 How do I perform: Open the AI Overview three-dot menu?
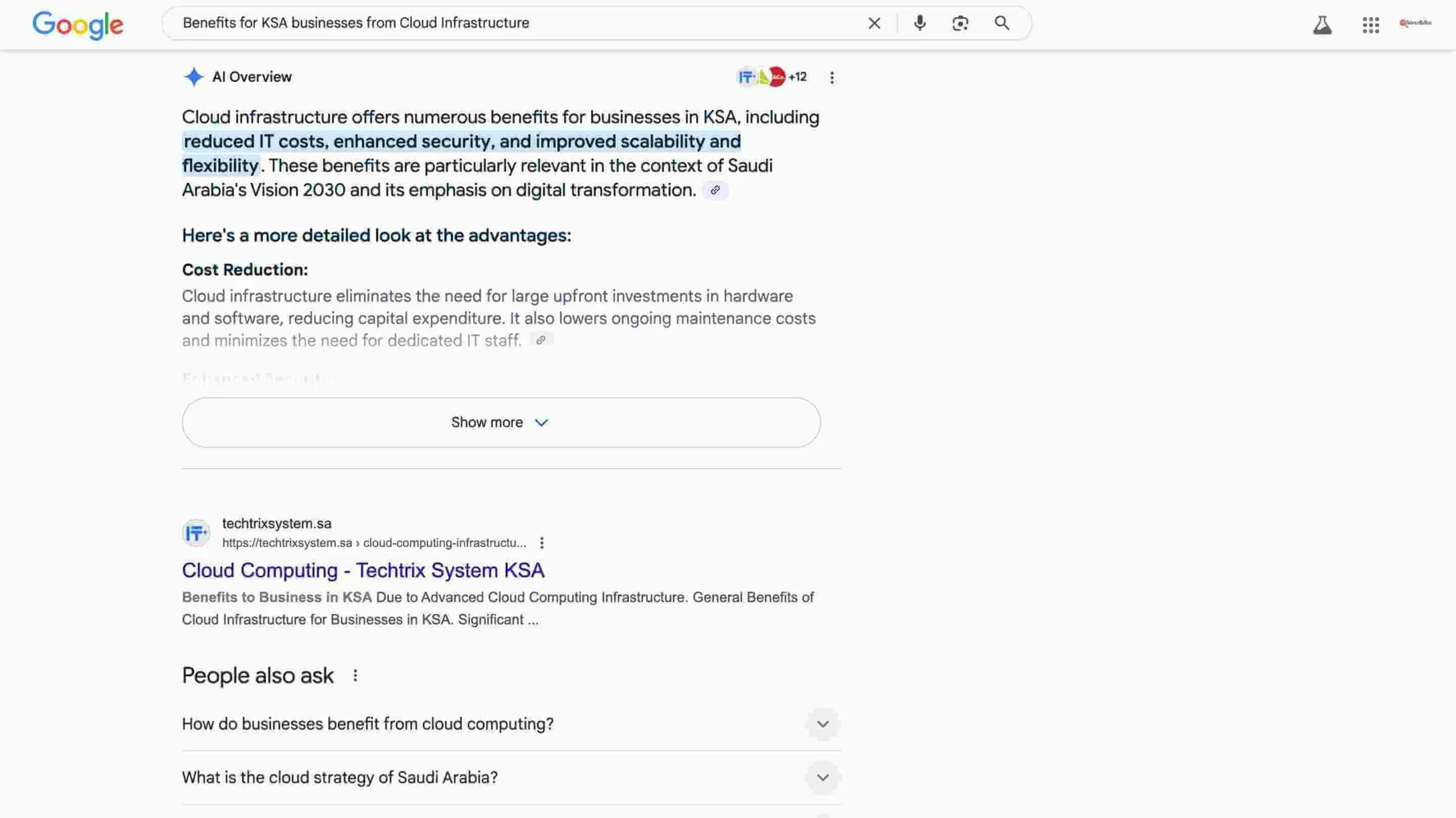coord(832,76)
